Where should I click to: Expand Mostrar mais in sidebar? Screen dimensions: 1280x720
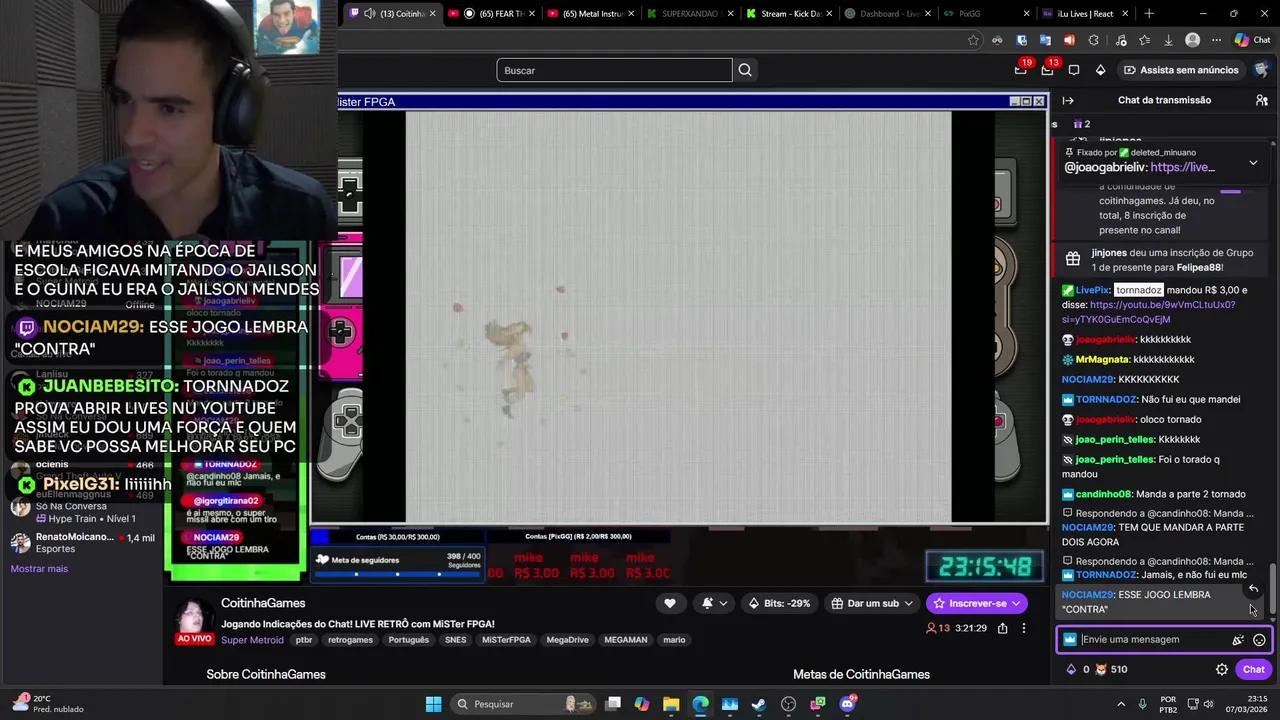(39, 569)
